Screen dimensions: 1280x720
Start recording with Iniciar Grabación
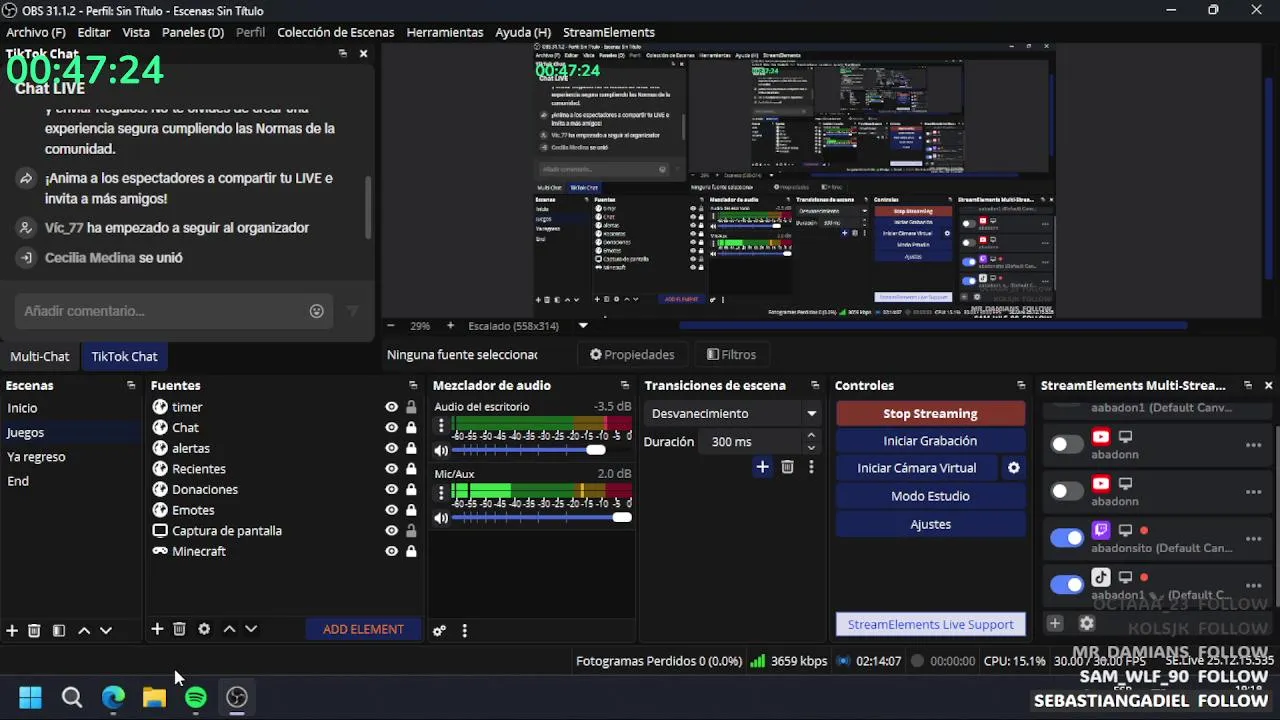[x=930, y=441]
